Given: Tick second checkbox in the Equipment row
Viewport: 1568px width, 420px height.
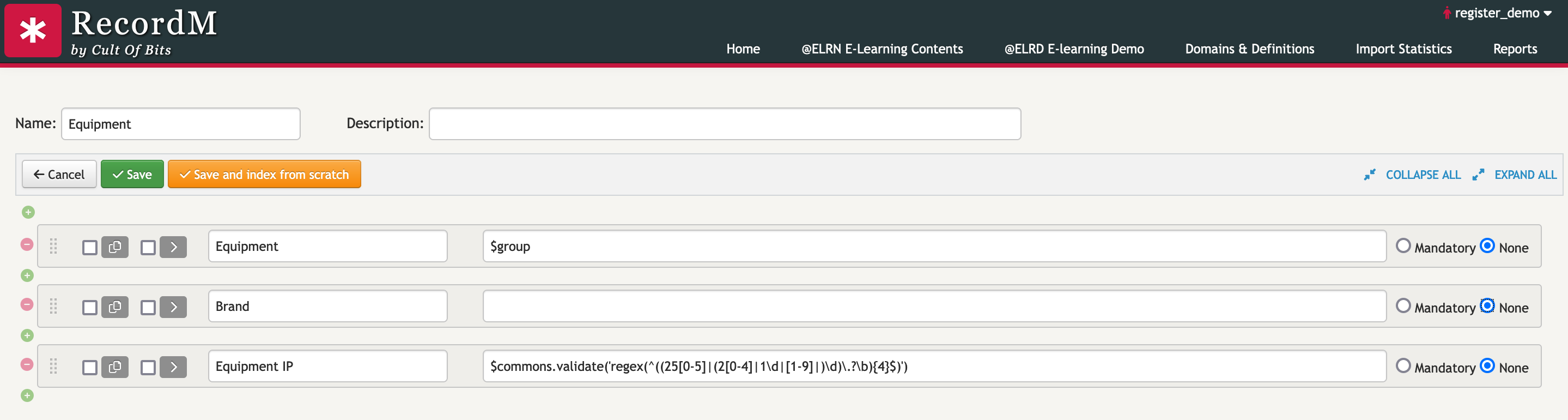Looking at the screenshot, I should pos(148,248).
